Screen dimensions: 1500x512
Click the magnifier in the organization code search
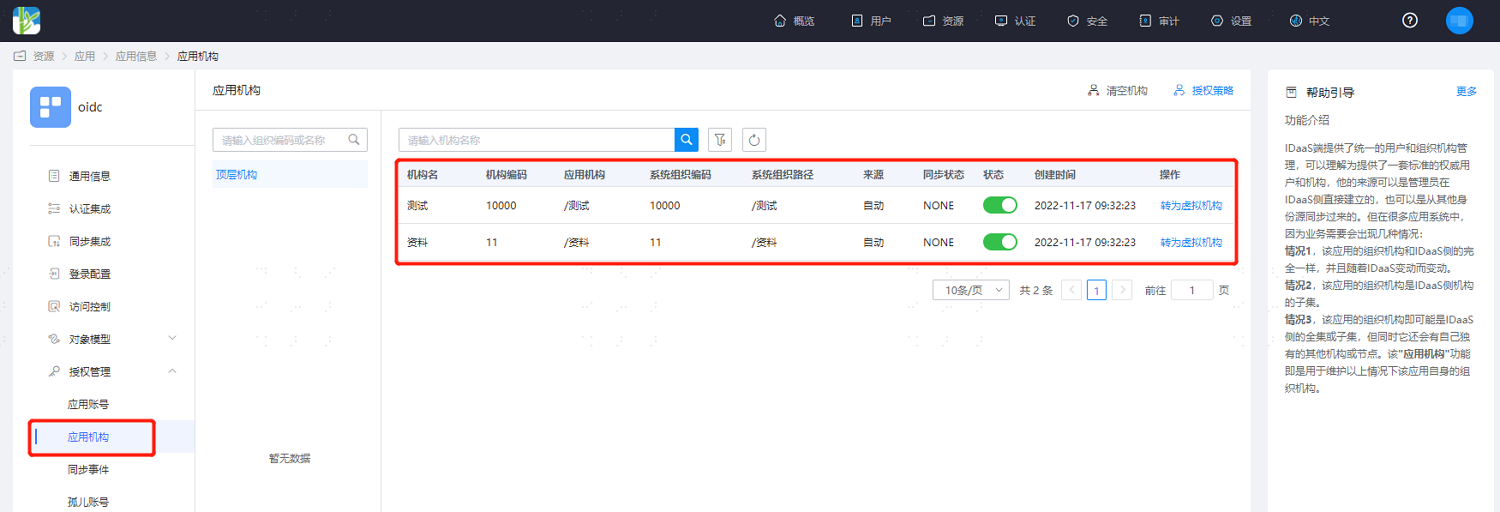tap(354, 140)
